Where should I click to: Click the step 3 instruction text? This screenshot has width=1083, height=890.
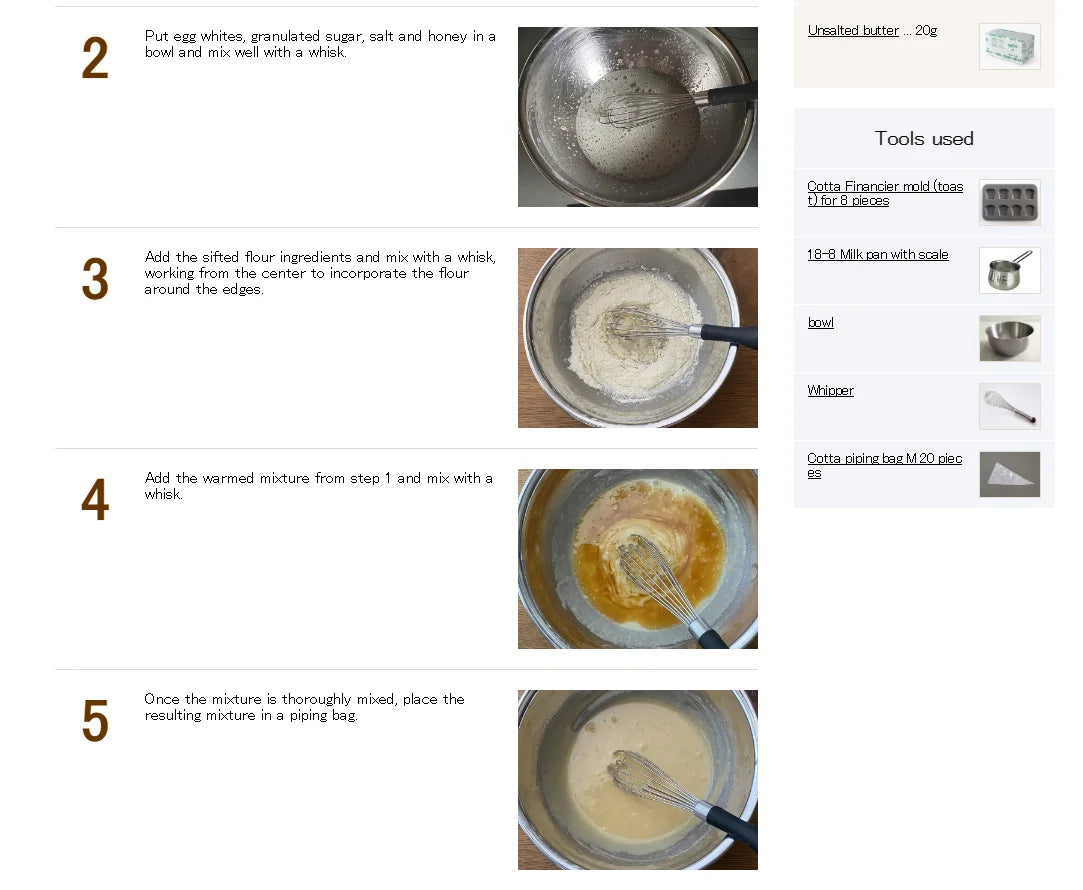(x=320, y=273)
